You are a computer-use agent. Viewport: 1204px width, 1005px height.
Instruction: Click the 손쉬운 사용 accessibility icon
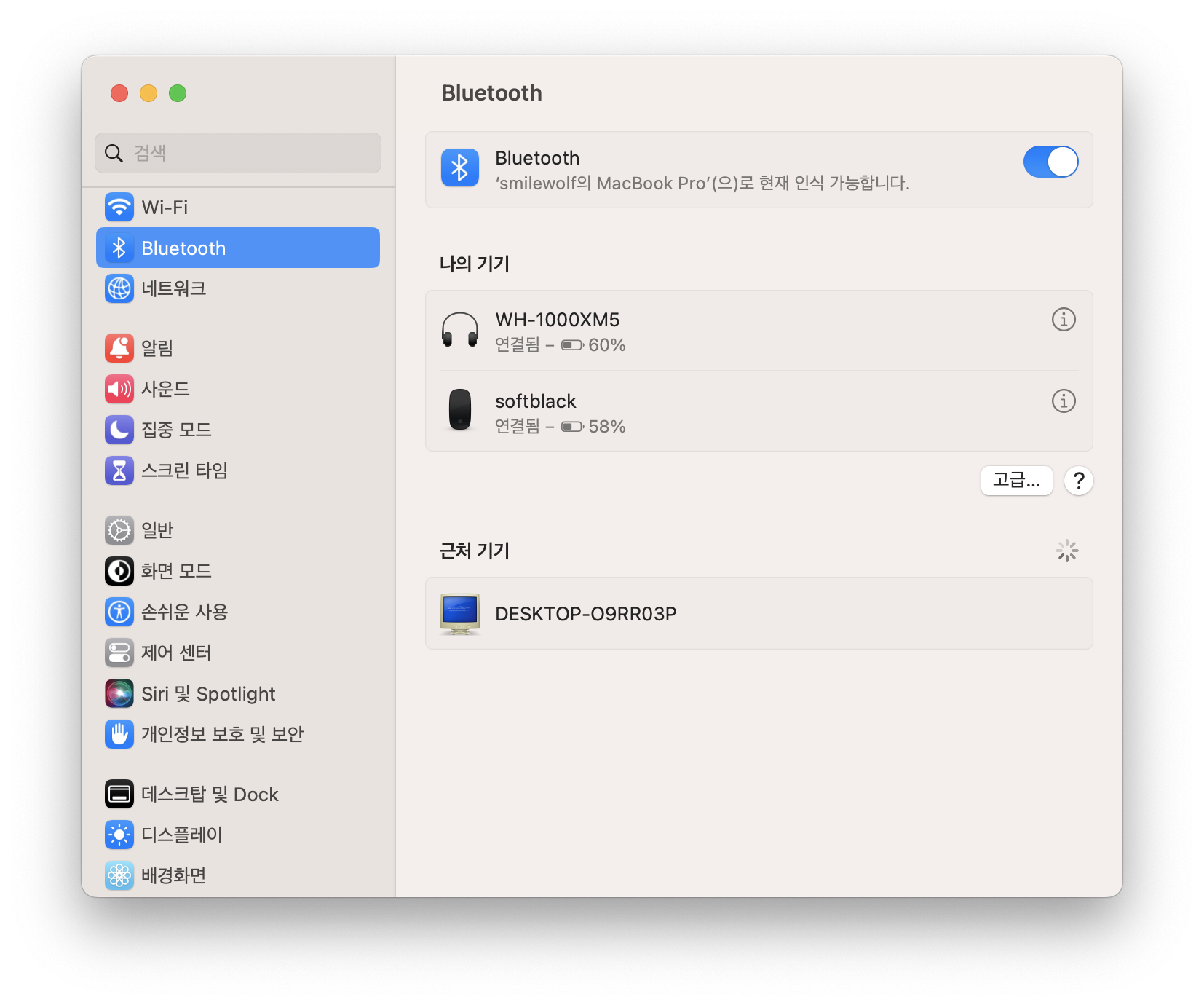click(x=119, y=612)
